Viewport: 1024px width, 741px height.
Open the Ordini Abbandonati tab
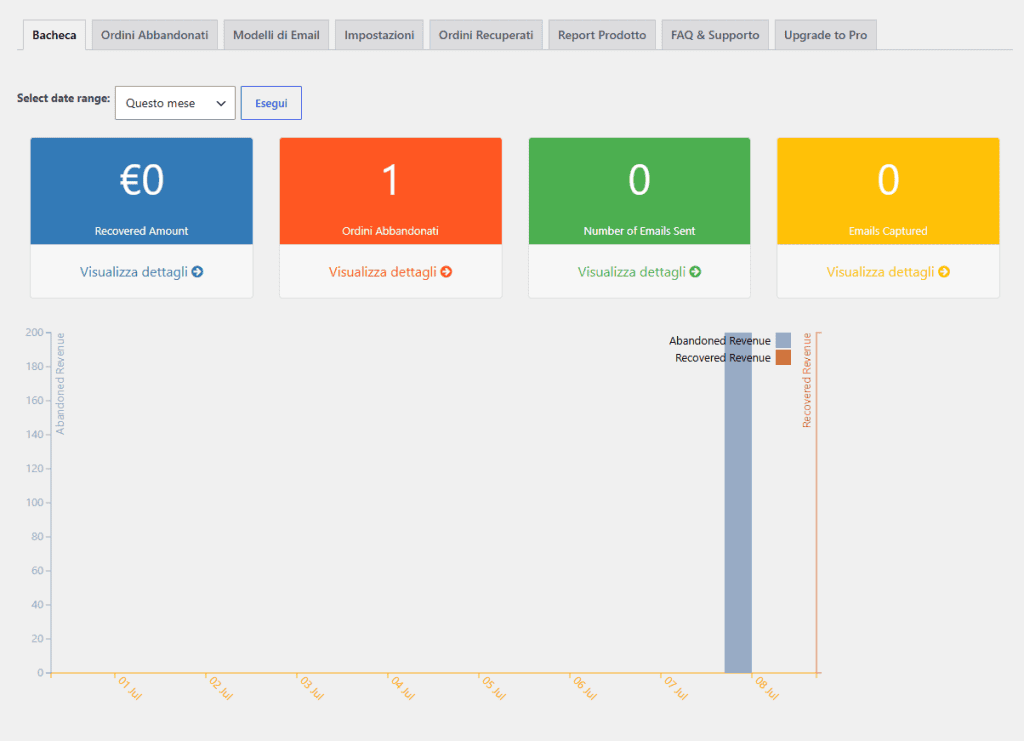tap(155, 35)
